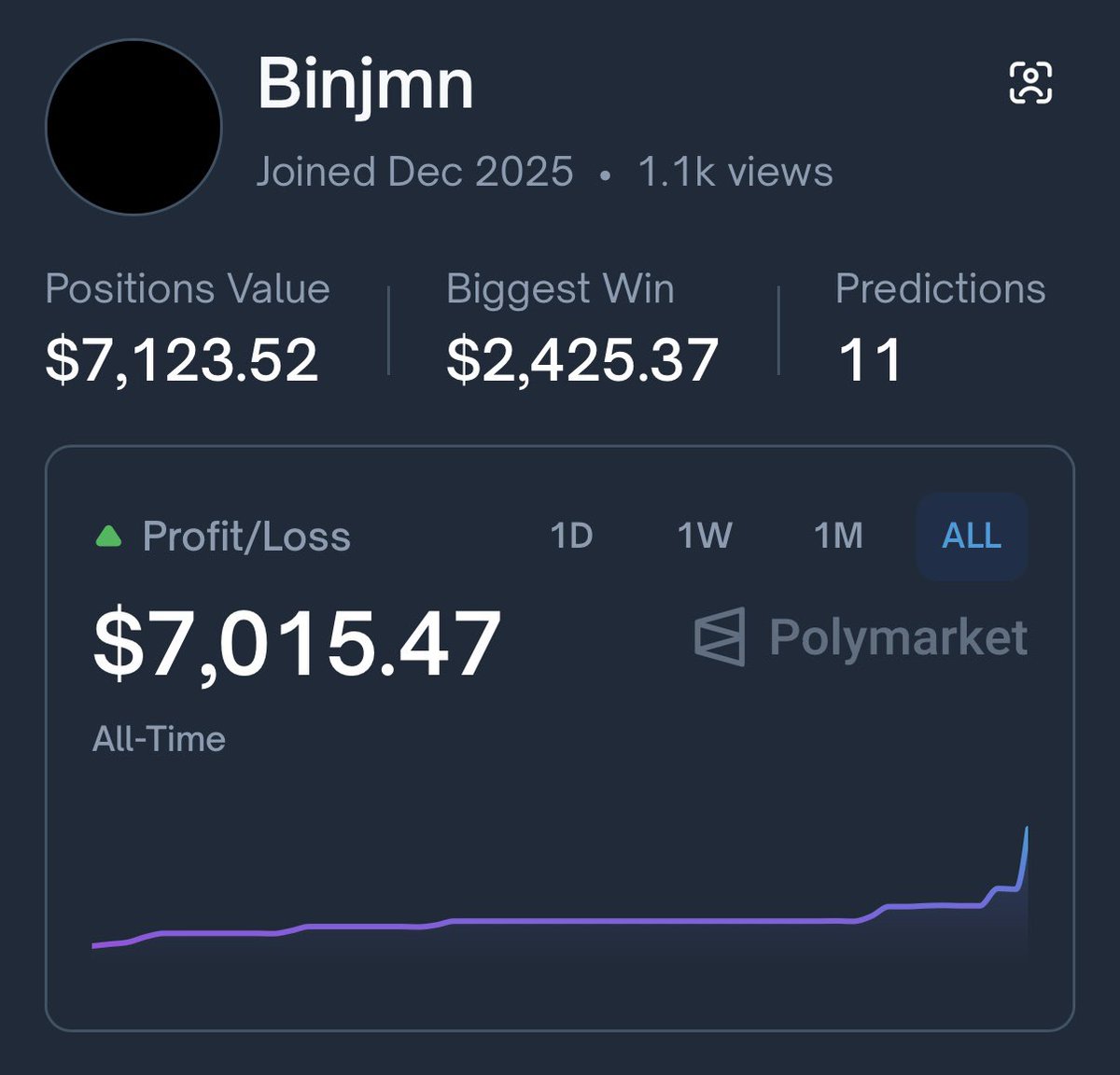
Task: Click the sharp spike at chart end
Action: pyautogui.click(x=1024, y=857)
